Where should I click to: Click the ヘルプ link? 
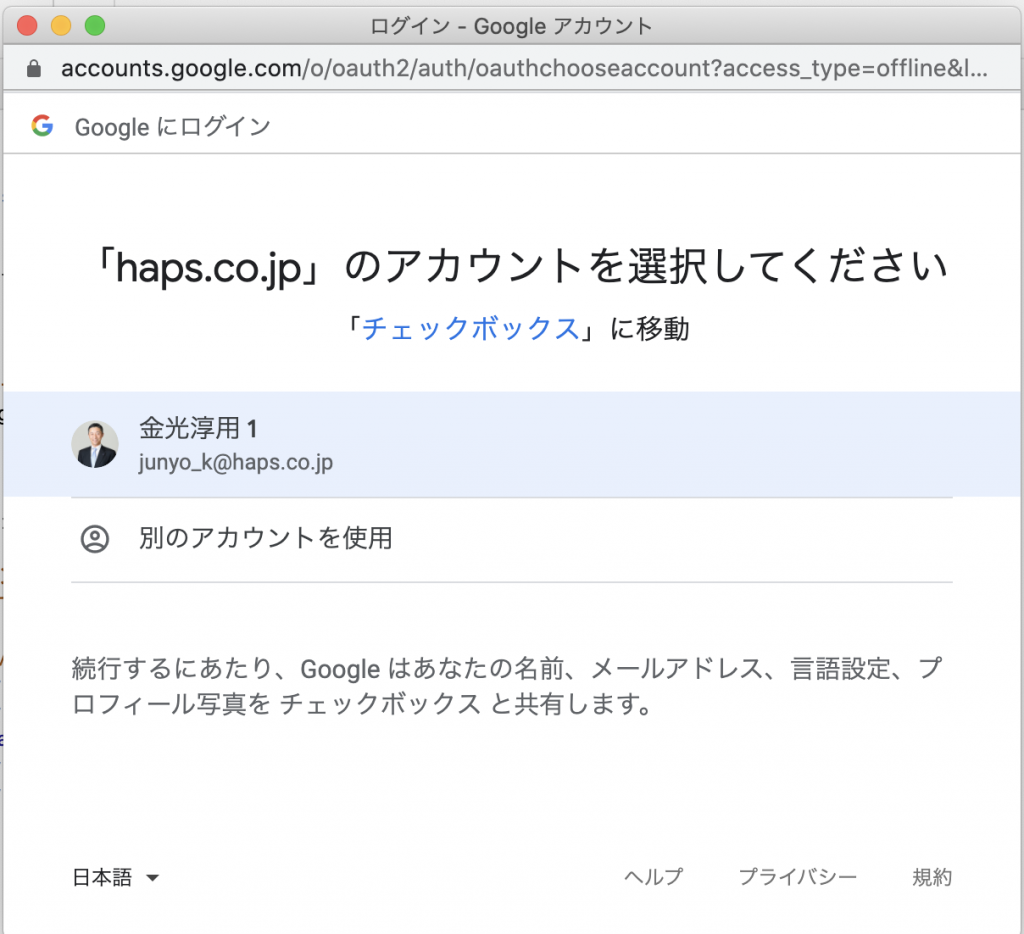point(653,877)
